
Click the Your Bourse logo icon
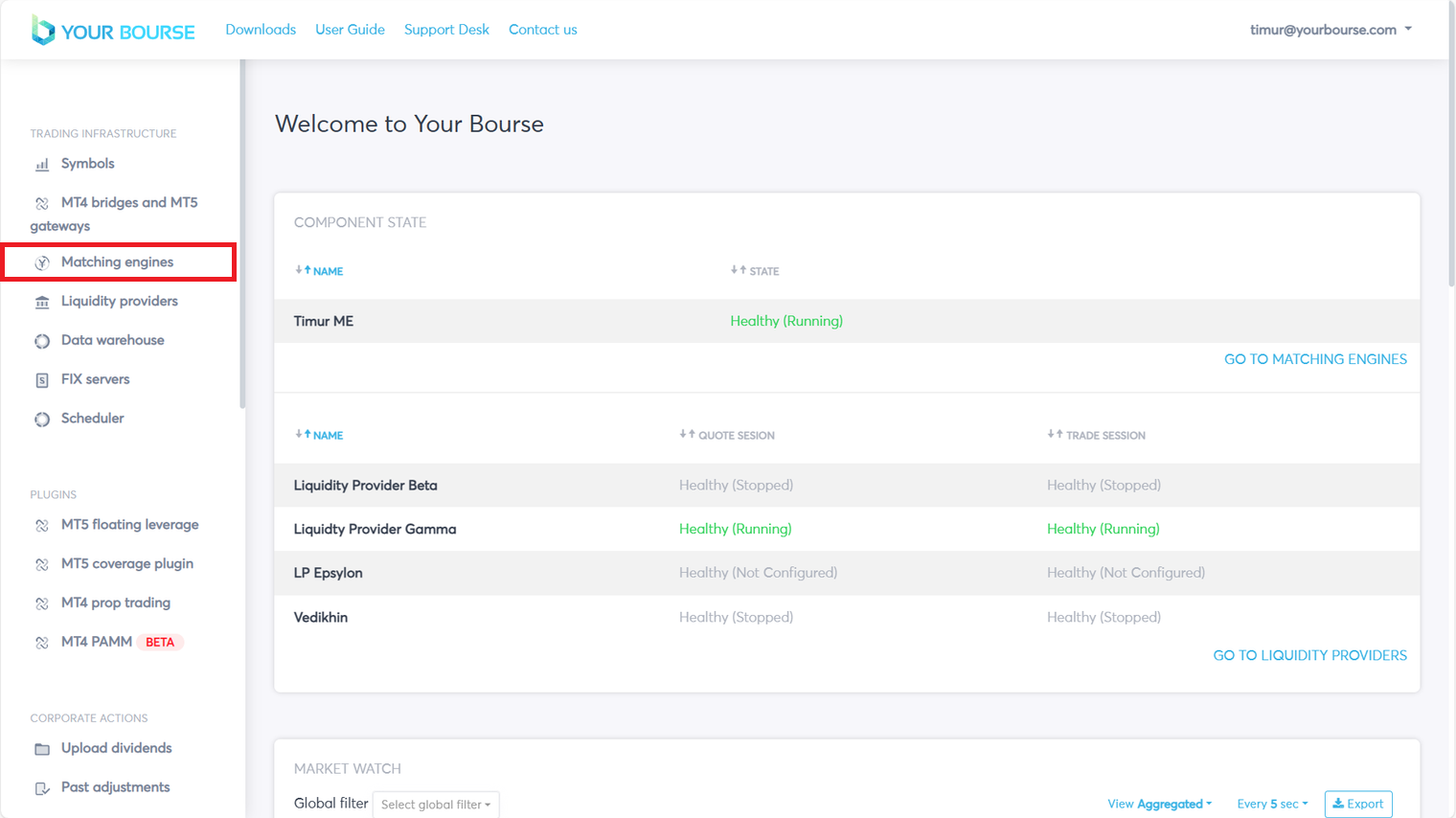click(43, 30)
